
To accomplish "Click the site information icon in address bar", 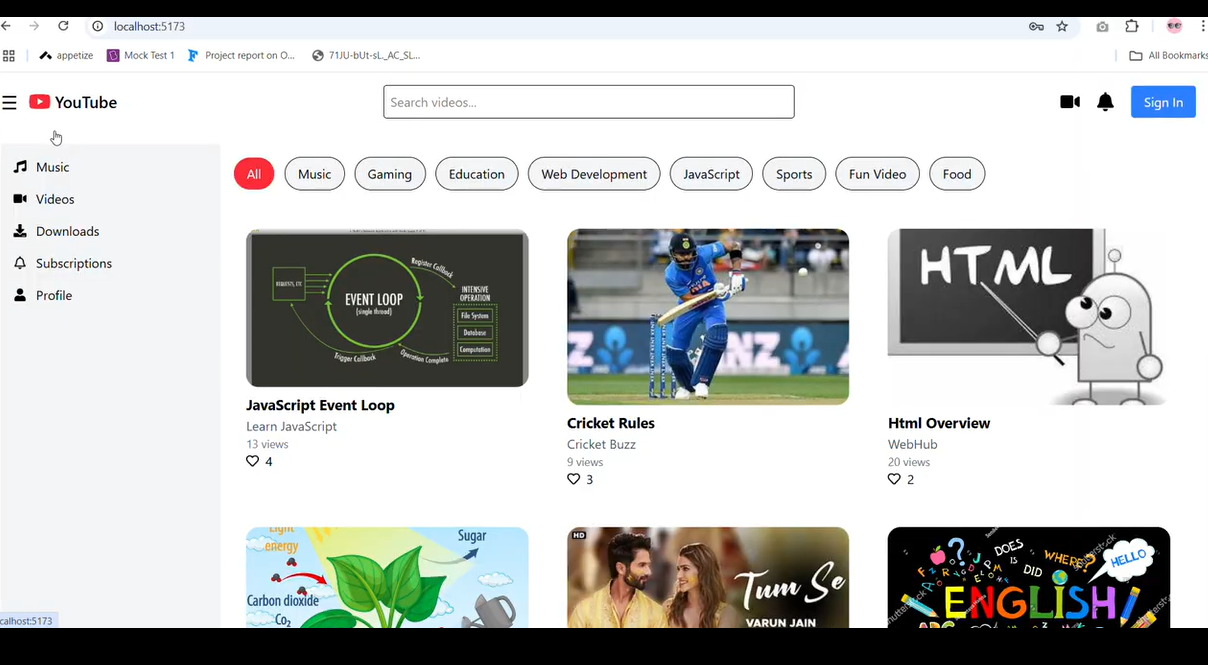I will [97, 27].
